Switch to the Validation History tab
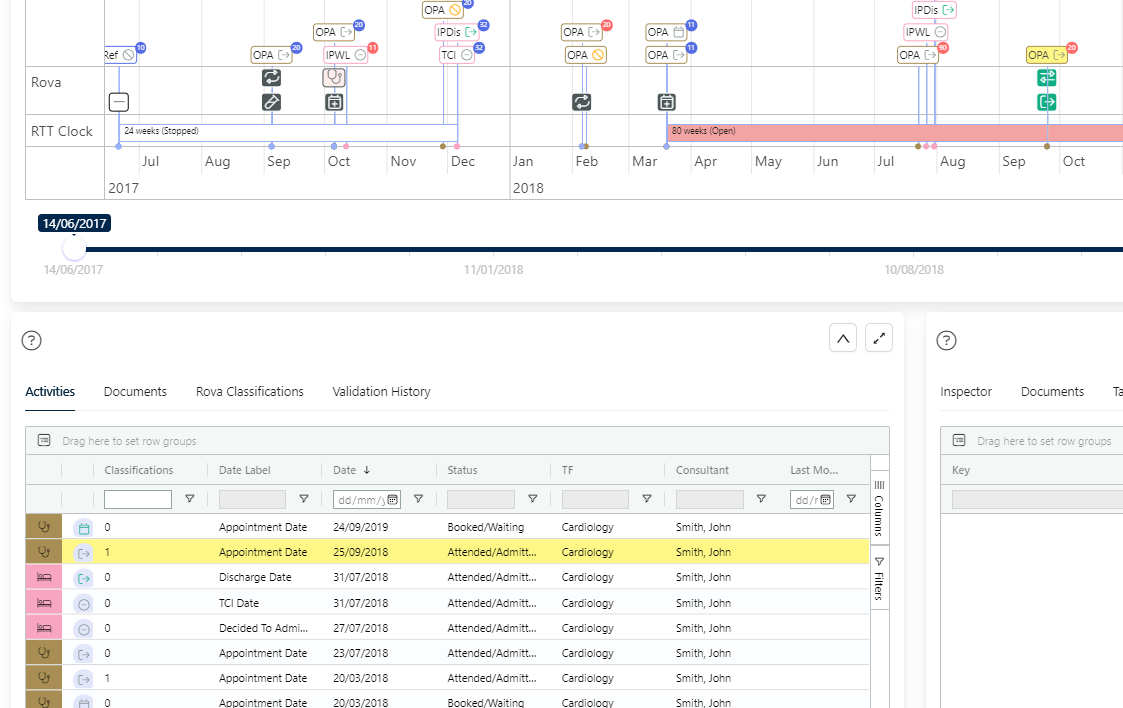Image resolution: width=1123 pixels, height=708 pixels. point(381,392)
